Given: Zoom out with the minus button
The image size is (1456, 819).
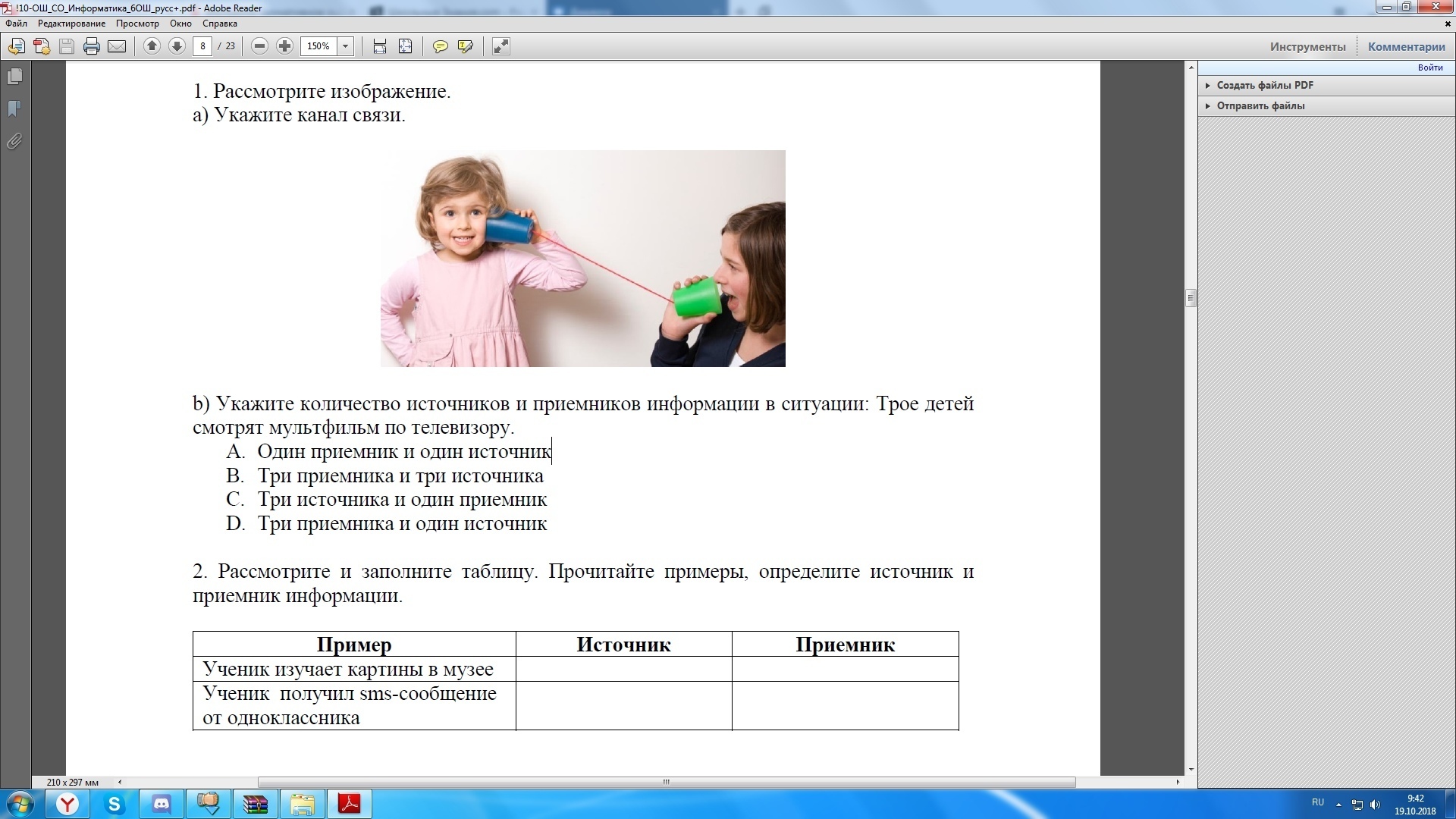Looking at the screenshot, I should pyautogui.click(x=259, y=46).
